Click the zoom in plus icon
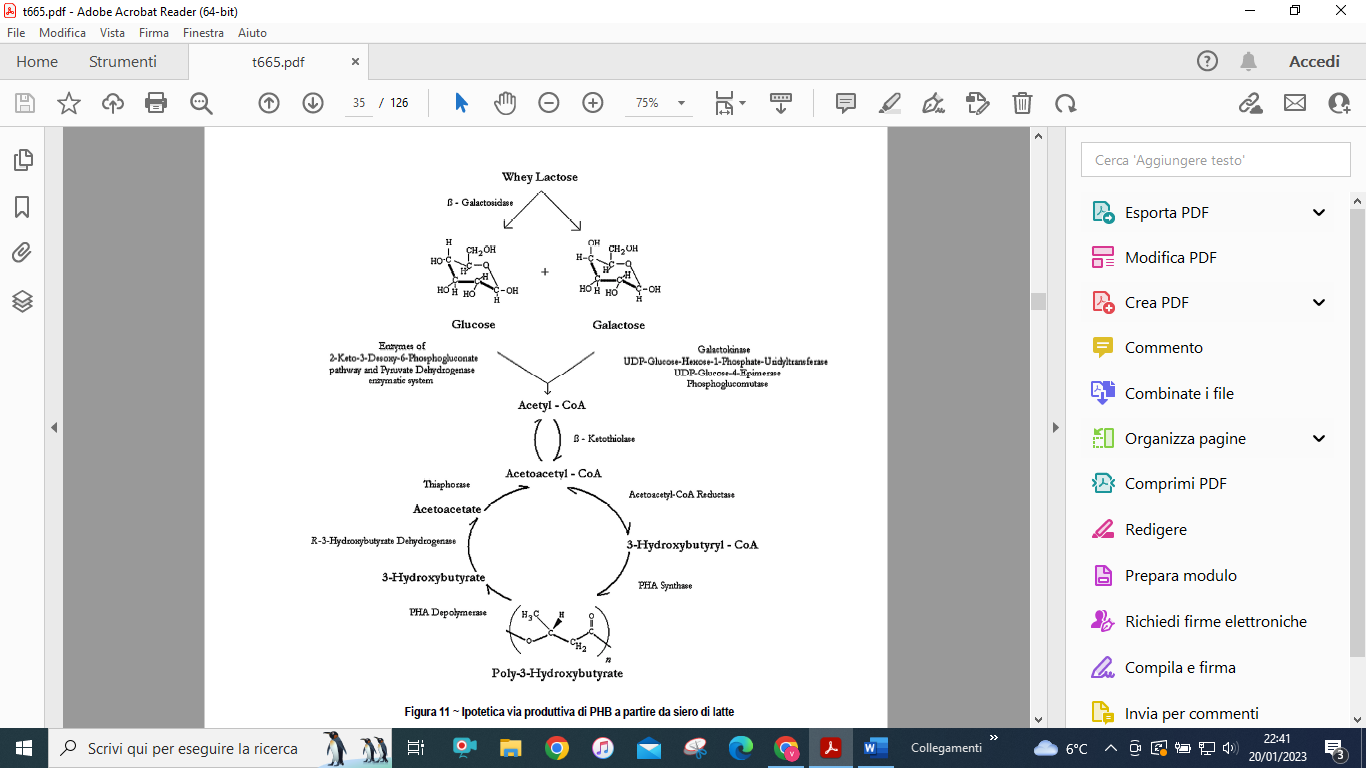This screenshot has width=1366, height=768. pyautogui.click(x=593, y=103)
